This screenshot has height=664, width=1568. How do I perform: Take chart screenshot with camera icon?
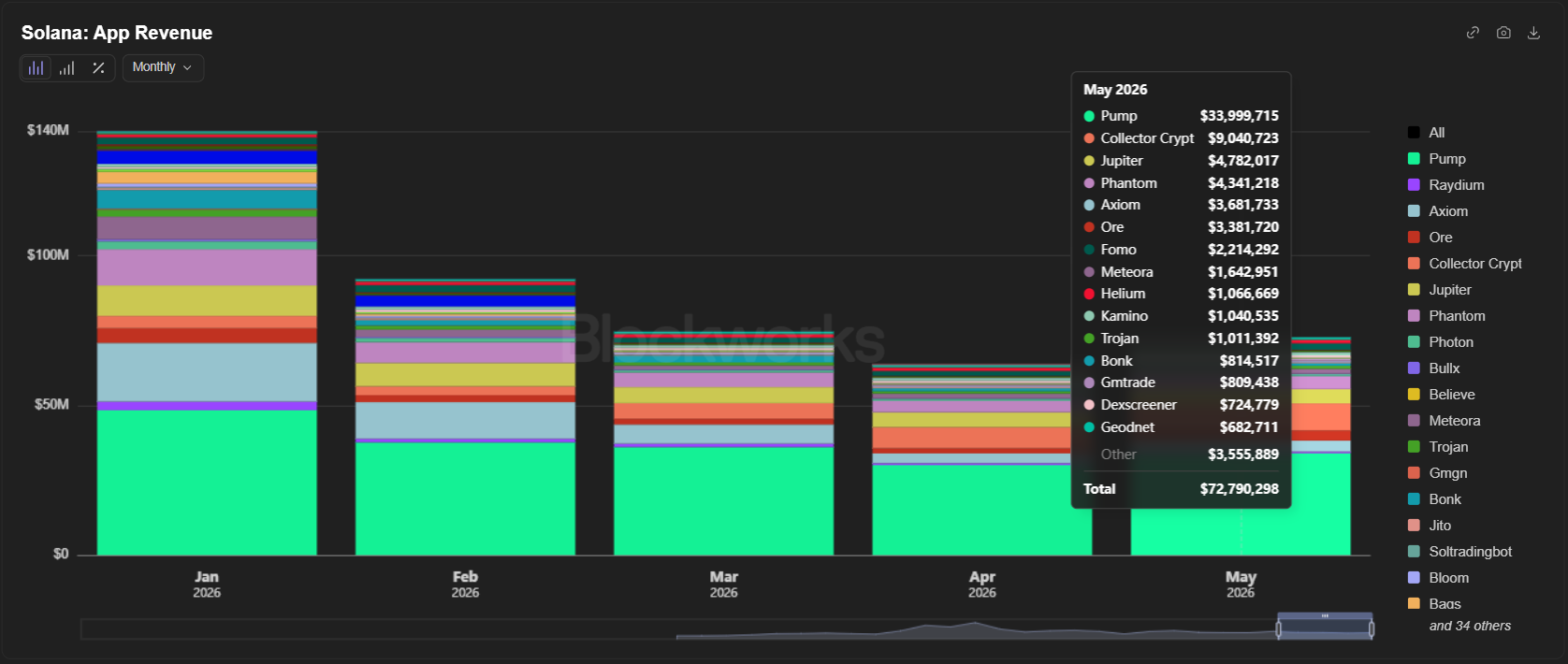pos(1503,33)
